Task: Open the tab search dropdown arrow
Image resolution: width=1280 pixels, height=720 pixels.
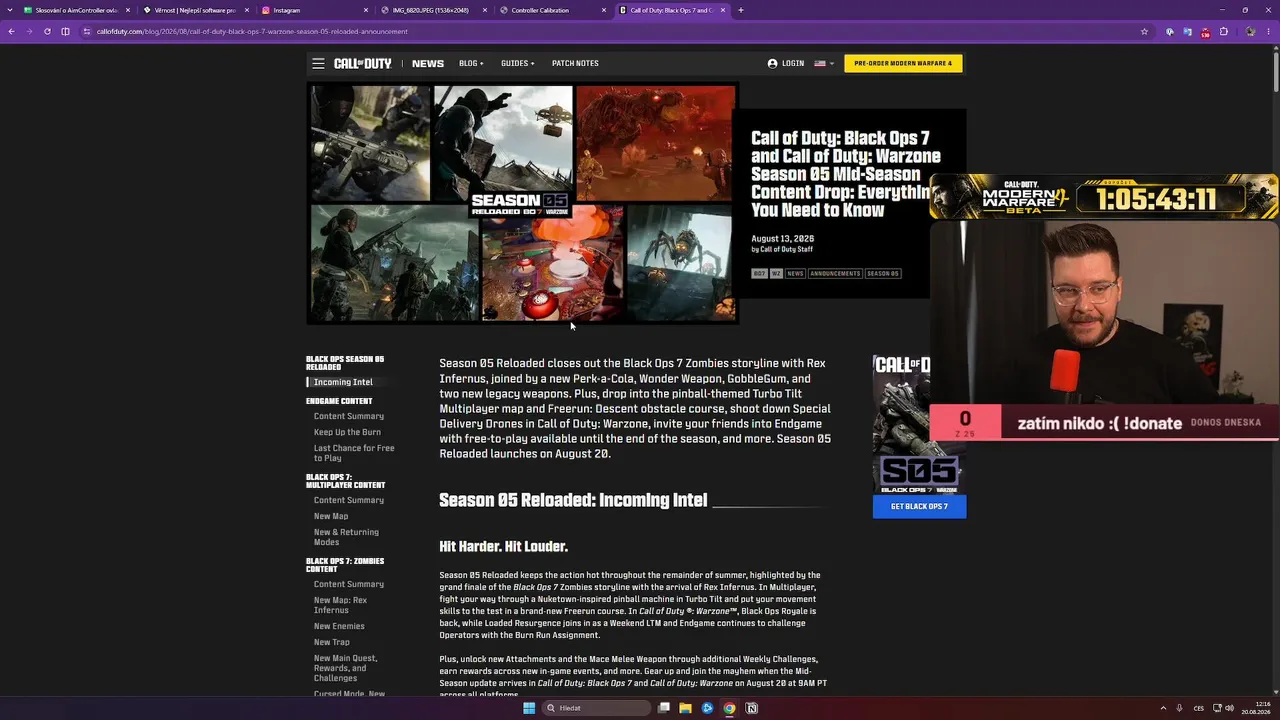Action: pyautogui.click(x=11, y=10)
